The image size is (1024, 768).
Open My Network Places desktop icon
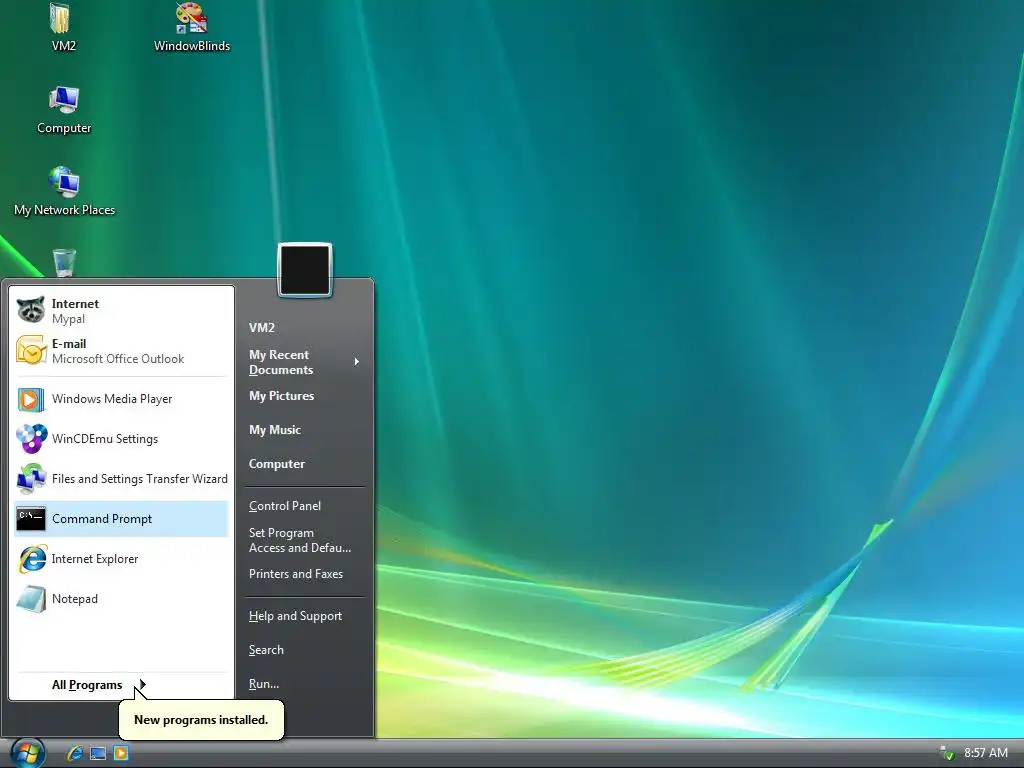(64, 191)
